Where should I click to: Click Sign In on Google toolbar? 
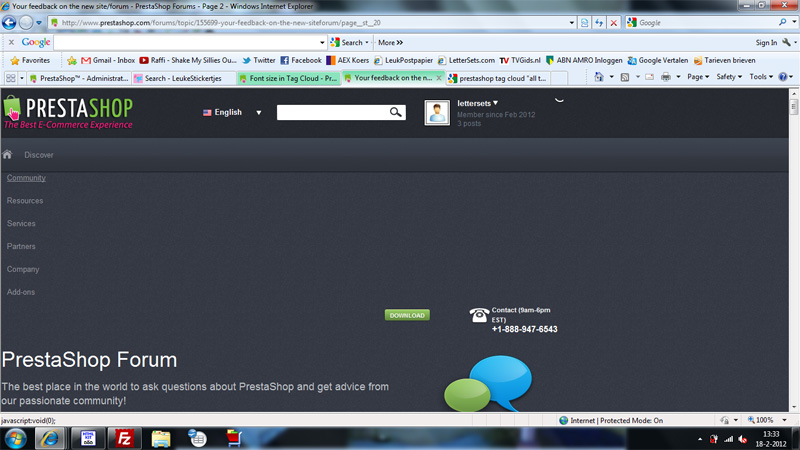coord(766,42)
